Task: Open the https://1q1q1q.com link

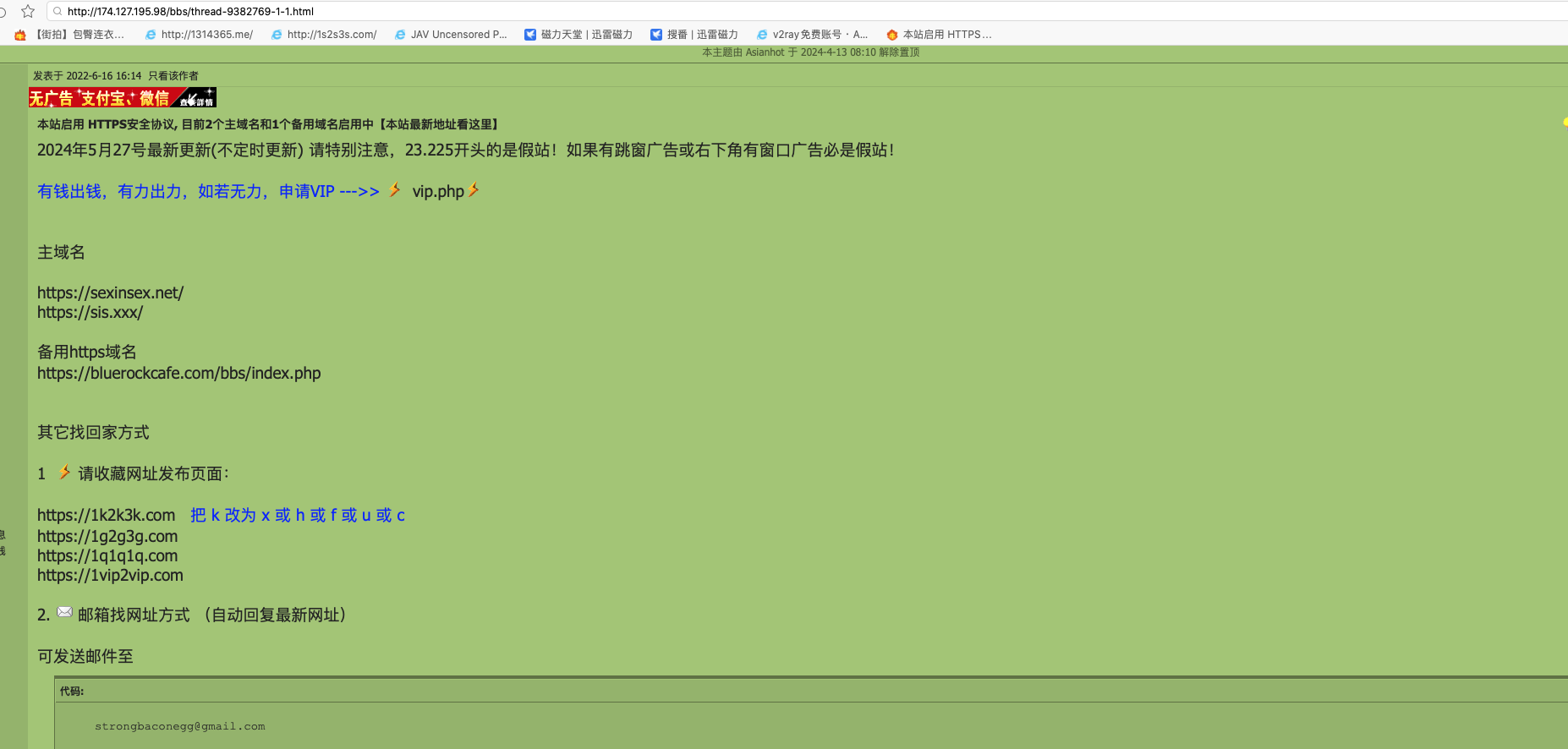Action: point(107,555)
